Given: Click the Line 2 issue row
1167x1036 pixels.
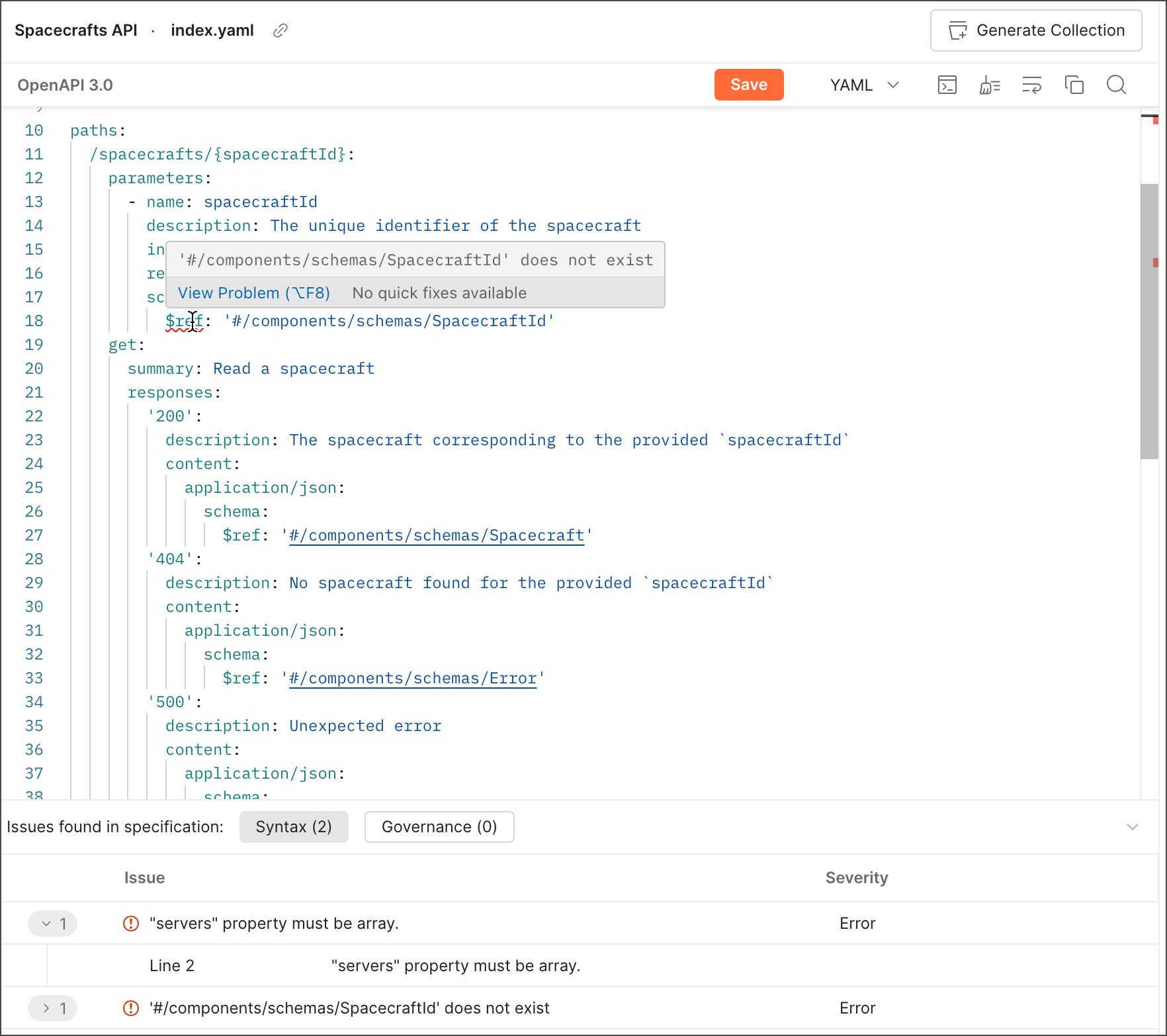Looking at the screenshot, I should 171,965.
